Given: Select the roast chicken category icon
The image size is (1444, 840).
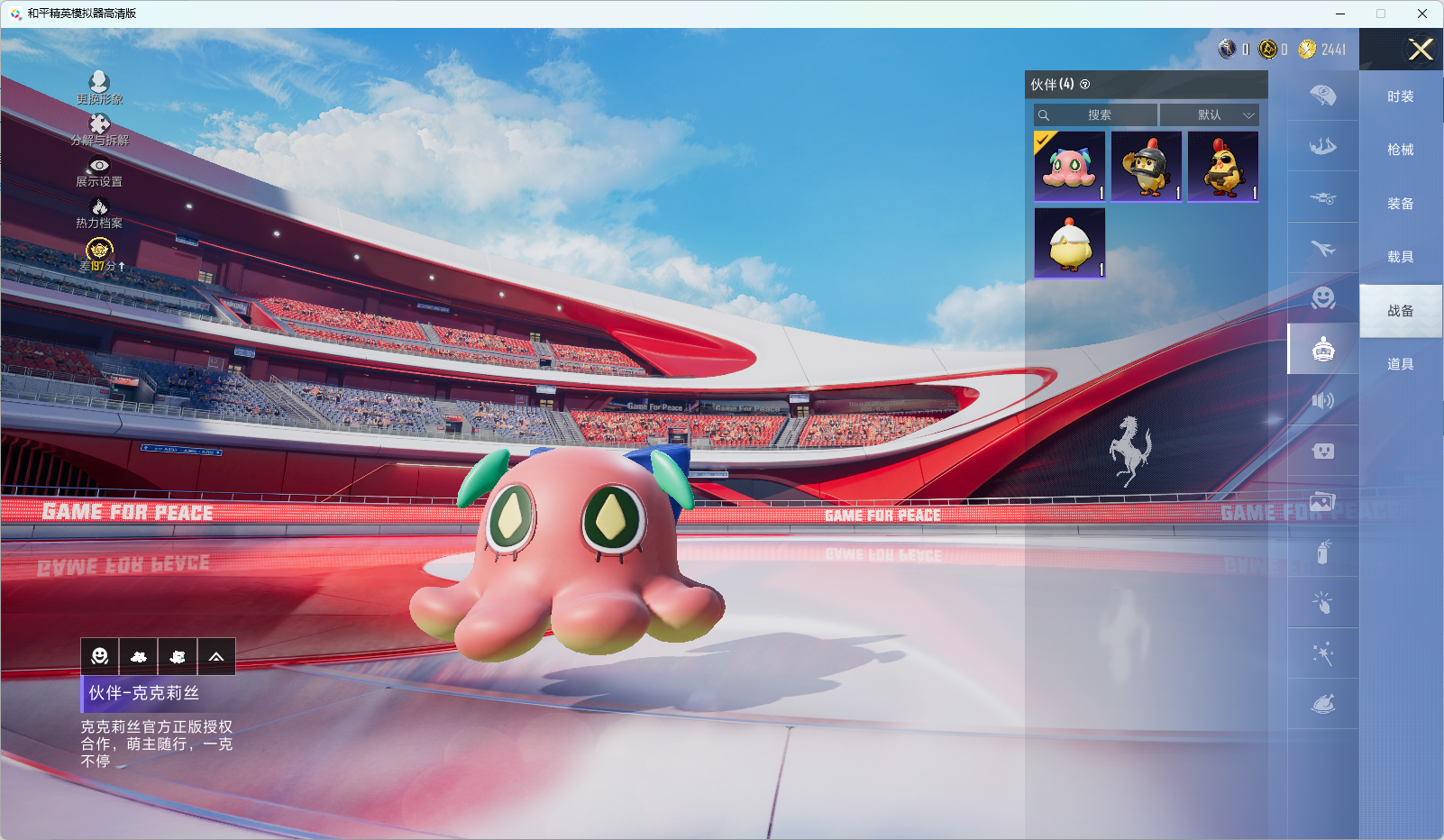Looking at the screenshot, I should (1323, 704).
